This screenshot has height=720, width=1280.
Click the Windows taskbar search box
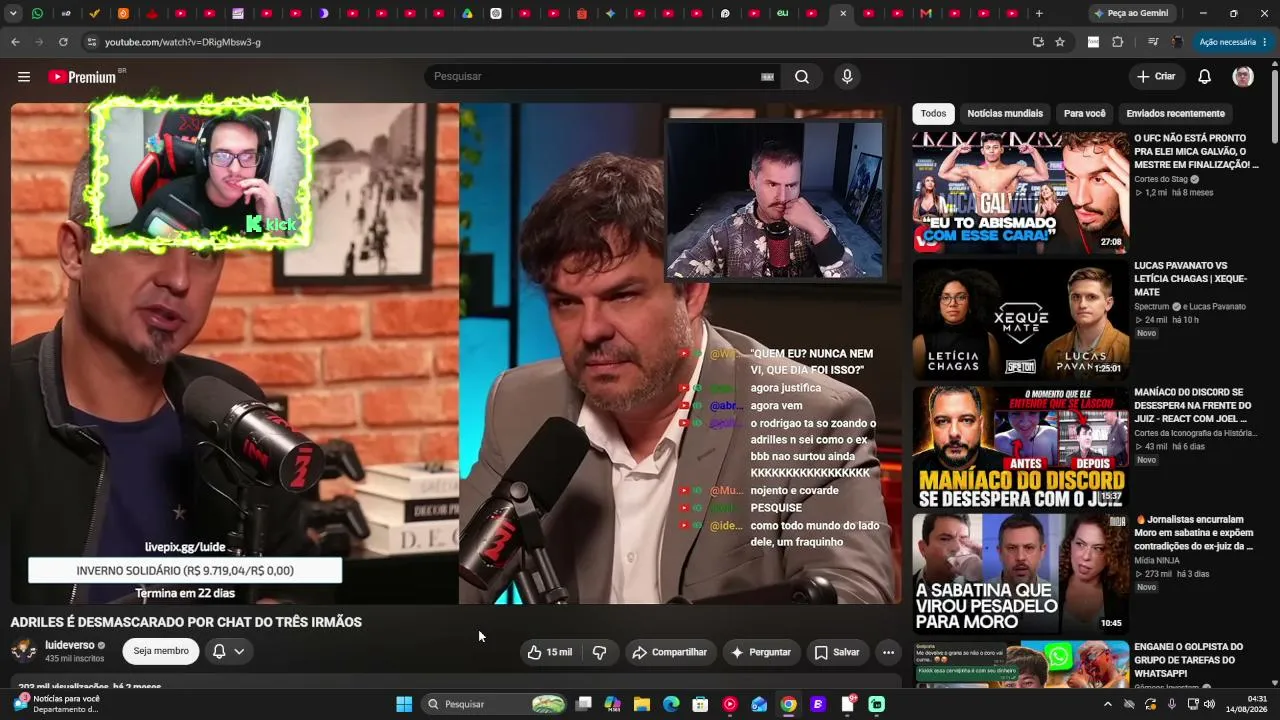click(x=494, y=704)
